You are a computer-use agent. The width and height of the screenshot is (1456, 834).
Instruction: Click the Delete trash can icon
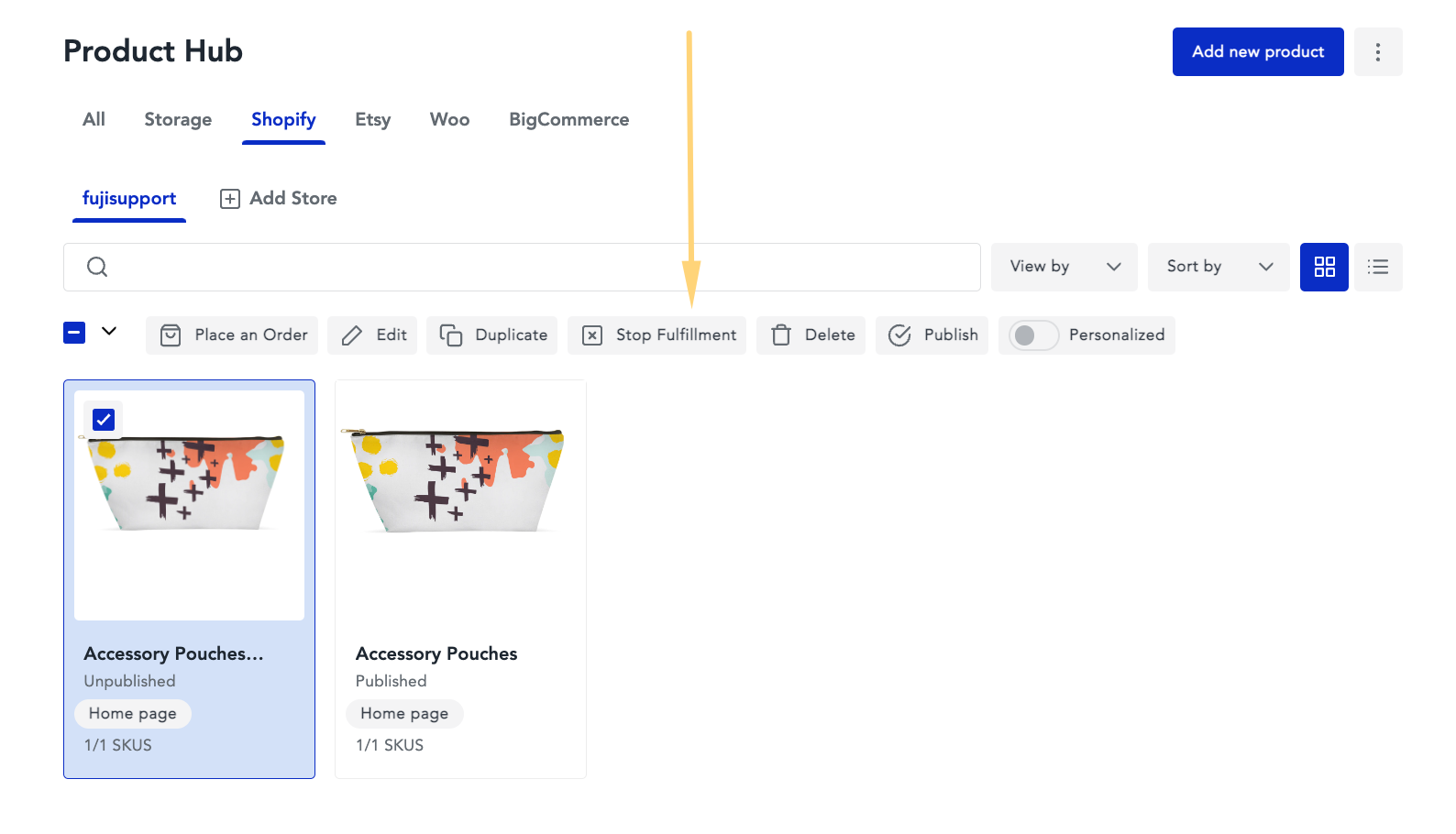(x=781, y=335)
